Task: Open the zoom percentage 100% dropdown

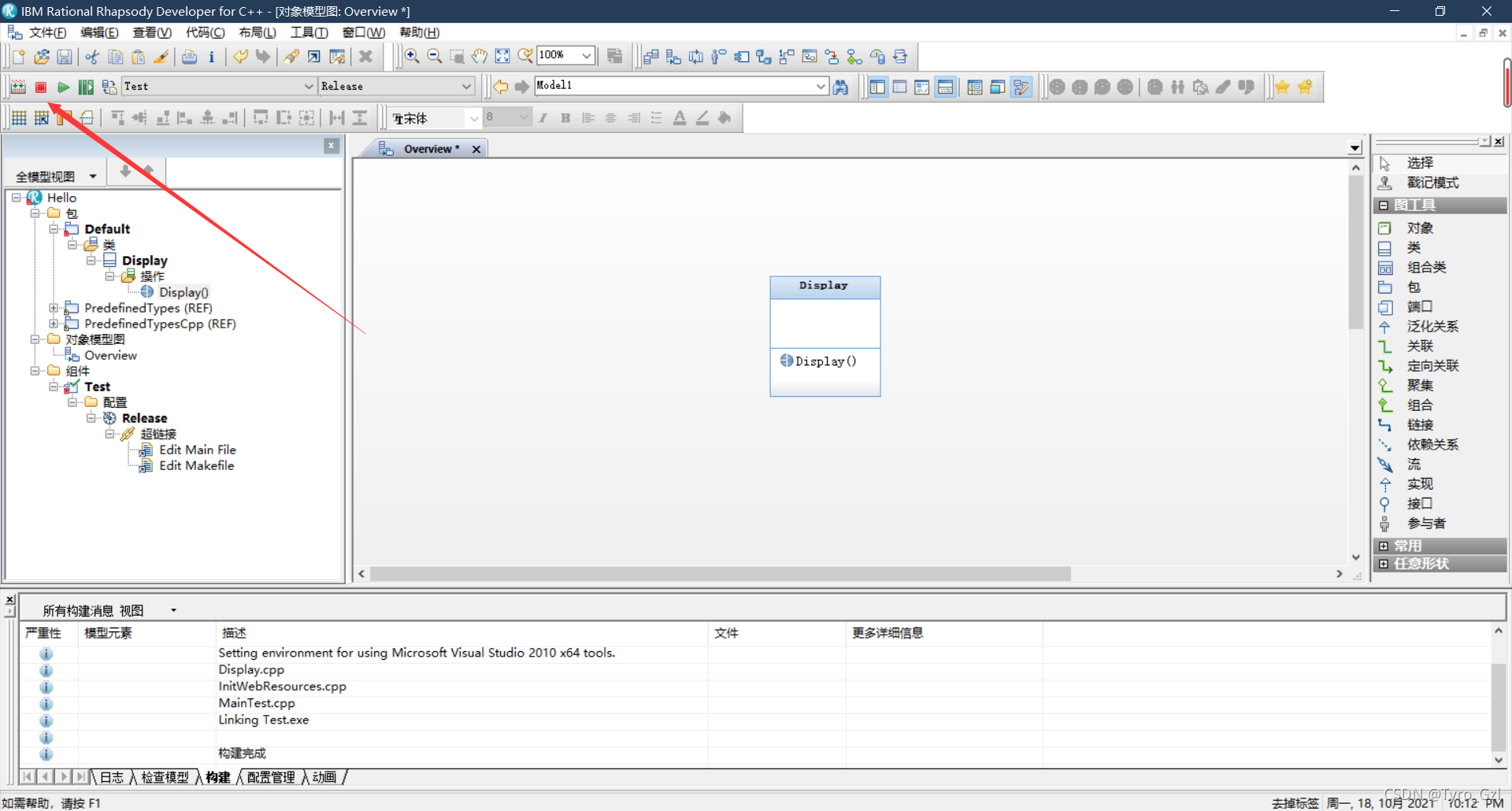Action: point(587,55)
